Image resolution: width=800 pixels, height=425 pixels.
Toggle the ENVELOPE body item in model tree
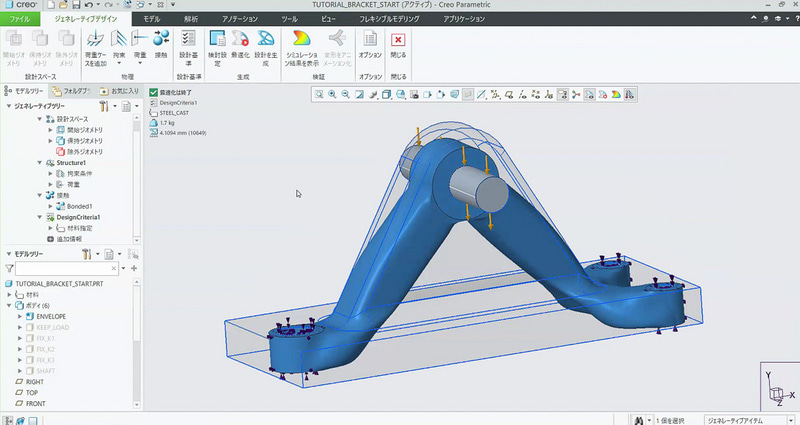pyautogui.click(x=50, y=316)
